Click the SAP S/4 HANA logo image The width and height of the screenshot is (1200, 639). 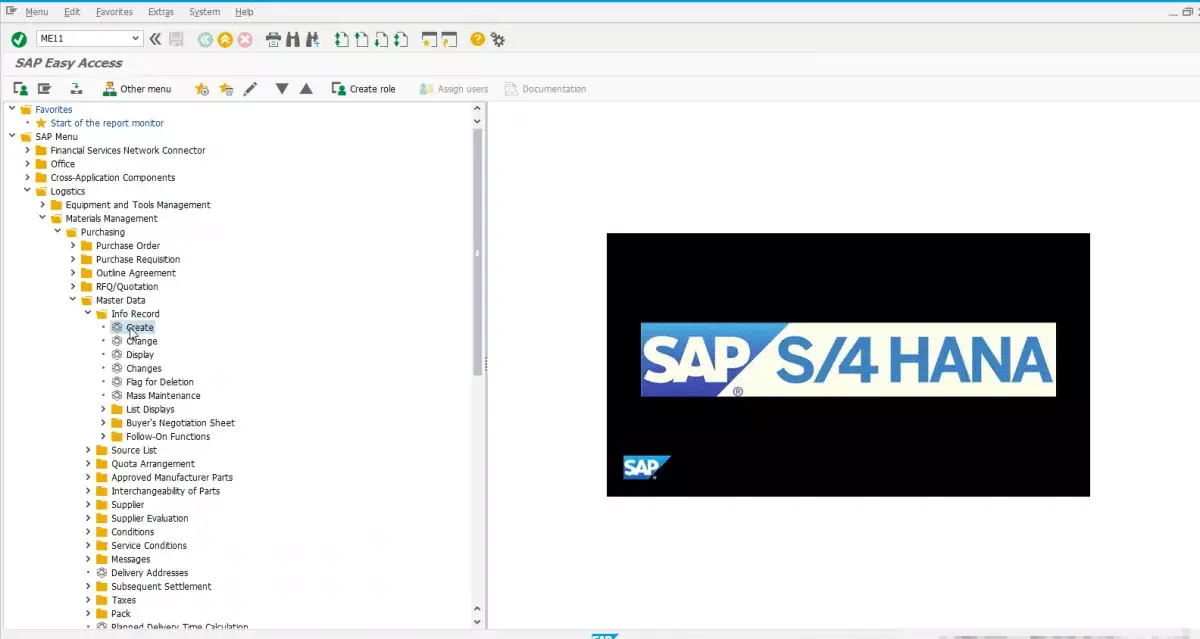[848, 360]
